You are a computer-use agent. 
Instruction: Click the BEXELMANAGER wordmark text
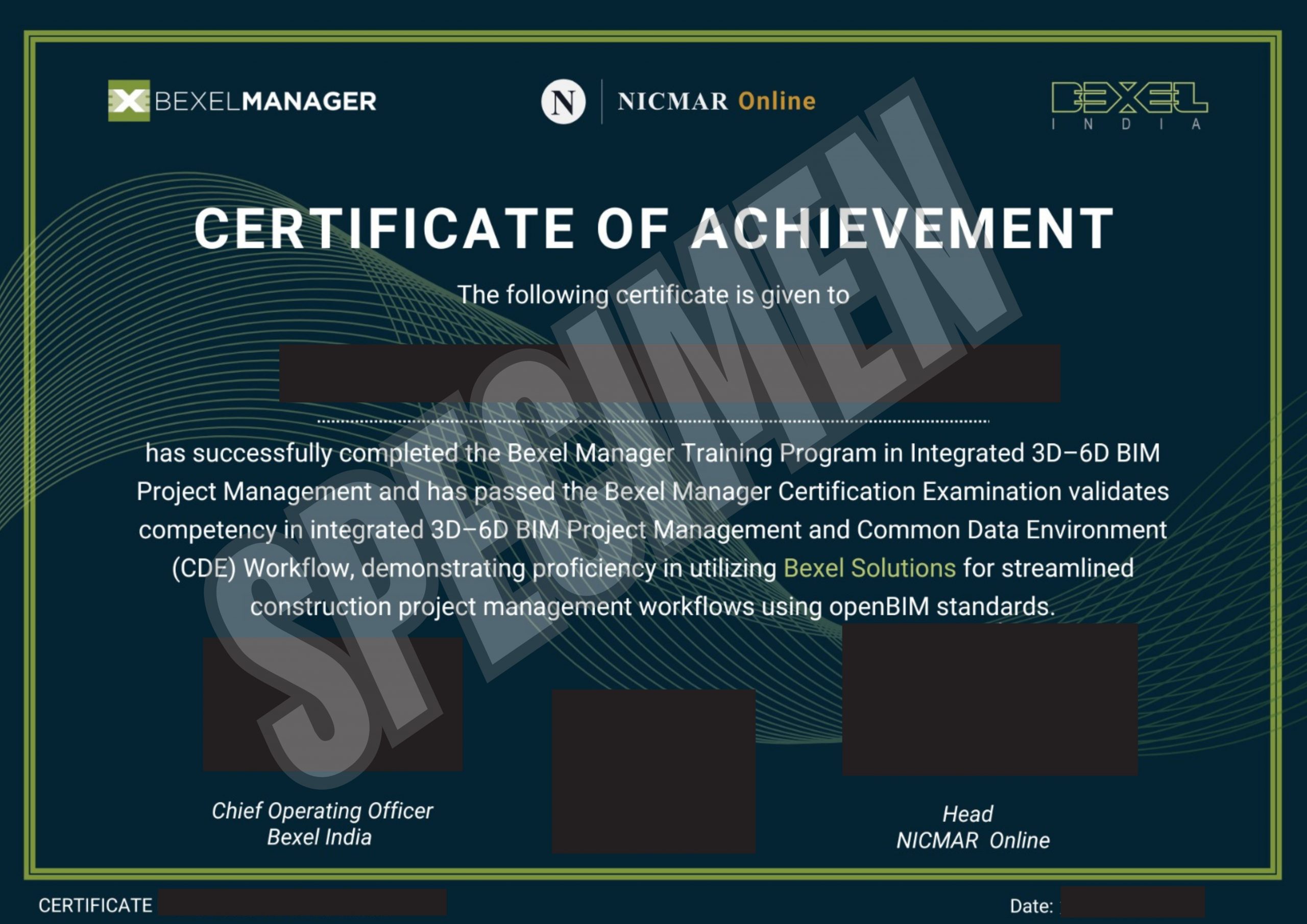point(265,102)
